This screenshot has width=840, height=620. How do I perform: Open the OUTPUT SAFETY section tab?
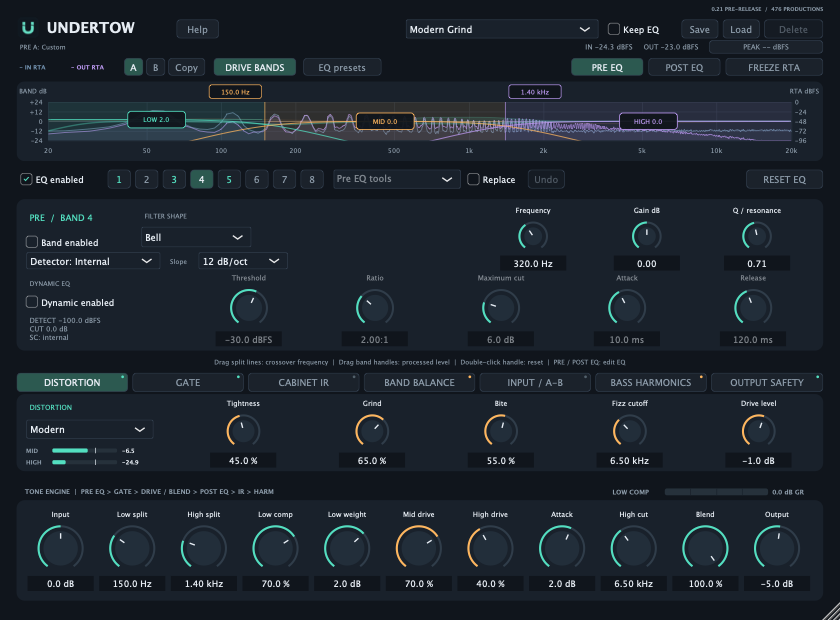tap(767, 383)
